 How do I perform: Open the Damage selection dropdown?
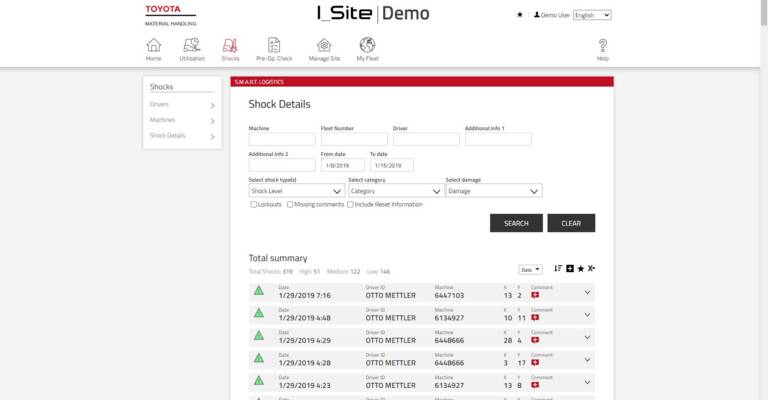point(493,190)
